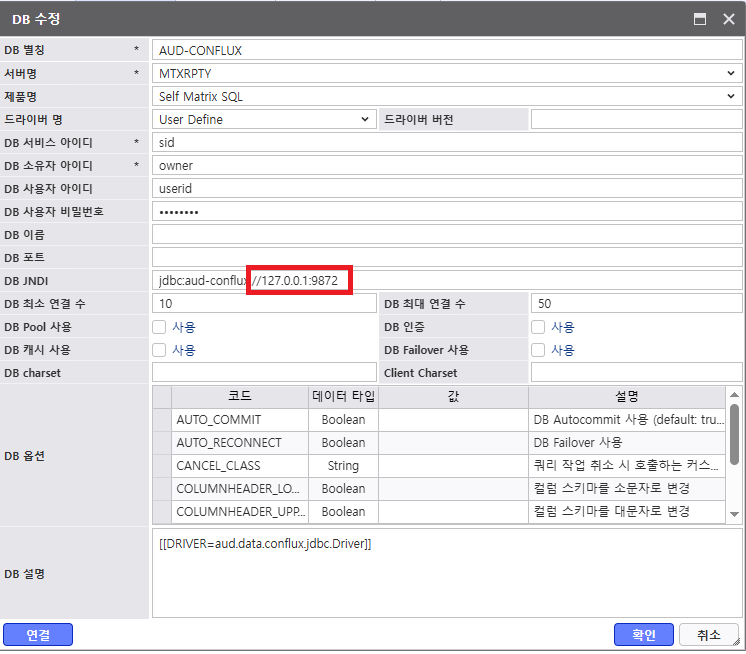Expand the 제품명 dropdown list
Image resolution: width=746 pixels, height=654 pixels.
pos(447,96)
